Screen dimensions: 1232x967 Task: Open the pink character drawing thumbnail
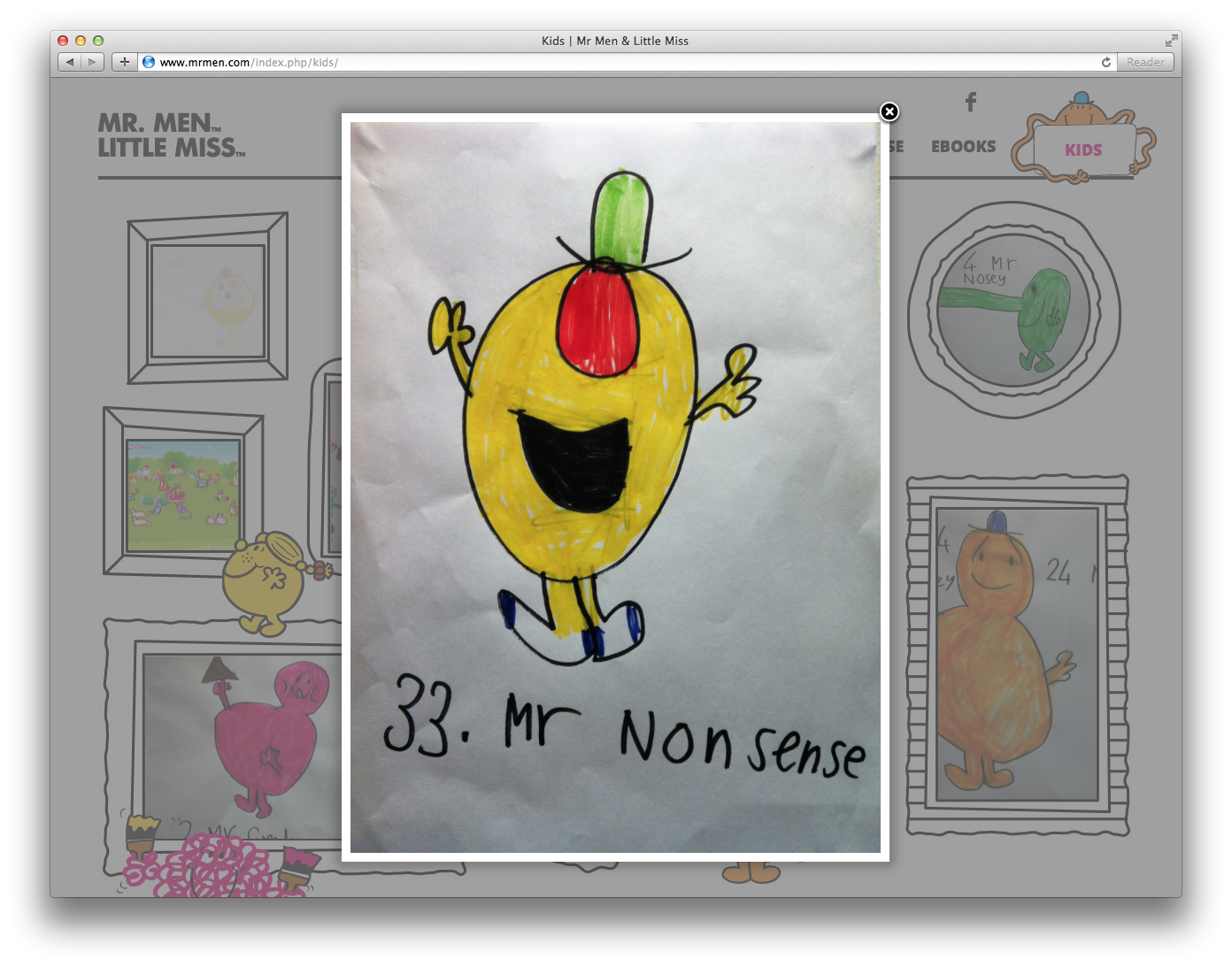click(243, 746)
